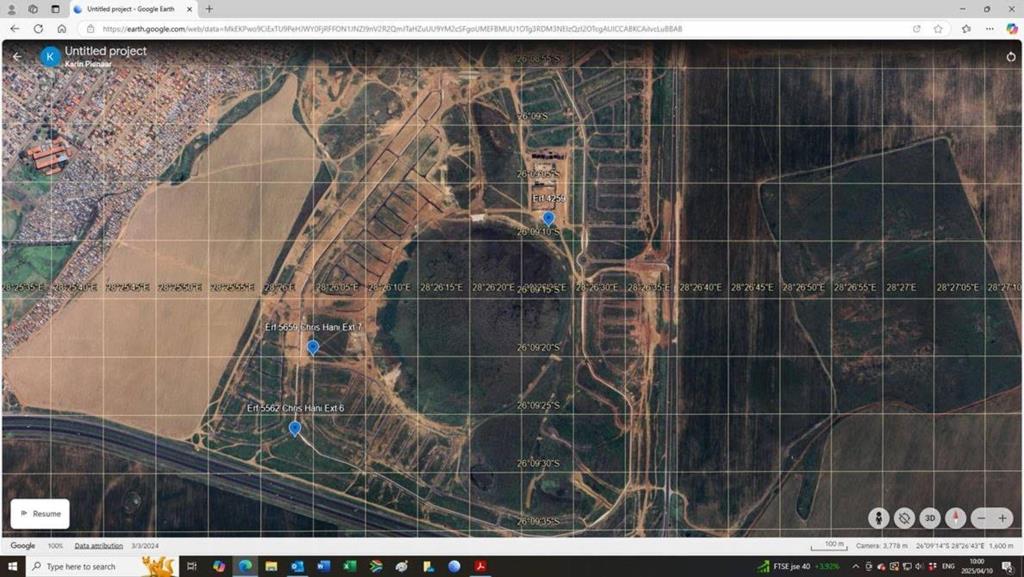
Task: Toggle the location tracking button beside Pegman
Action: 904,518
